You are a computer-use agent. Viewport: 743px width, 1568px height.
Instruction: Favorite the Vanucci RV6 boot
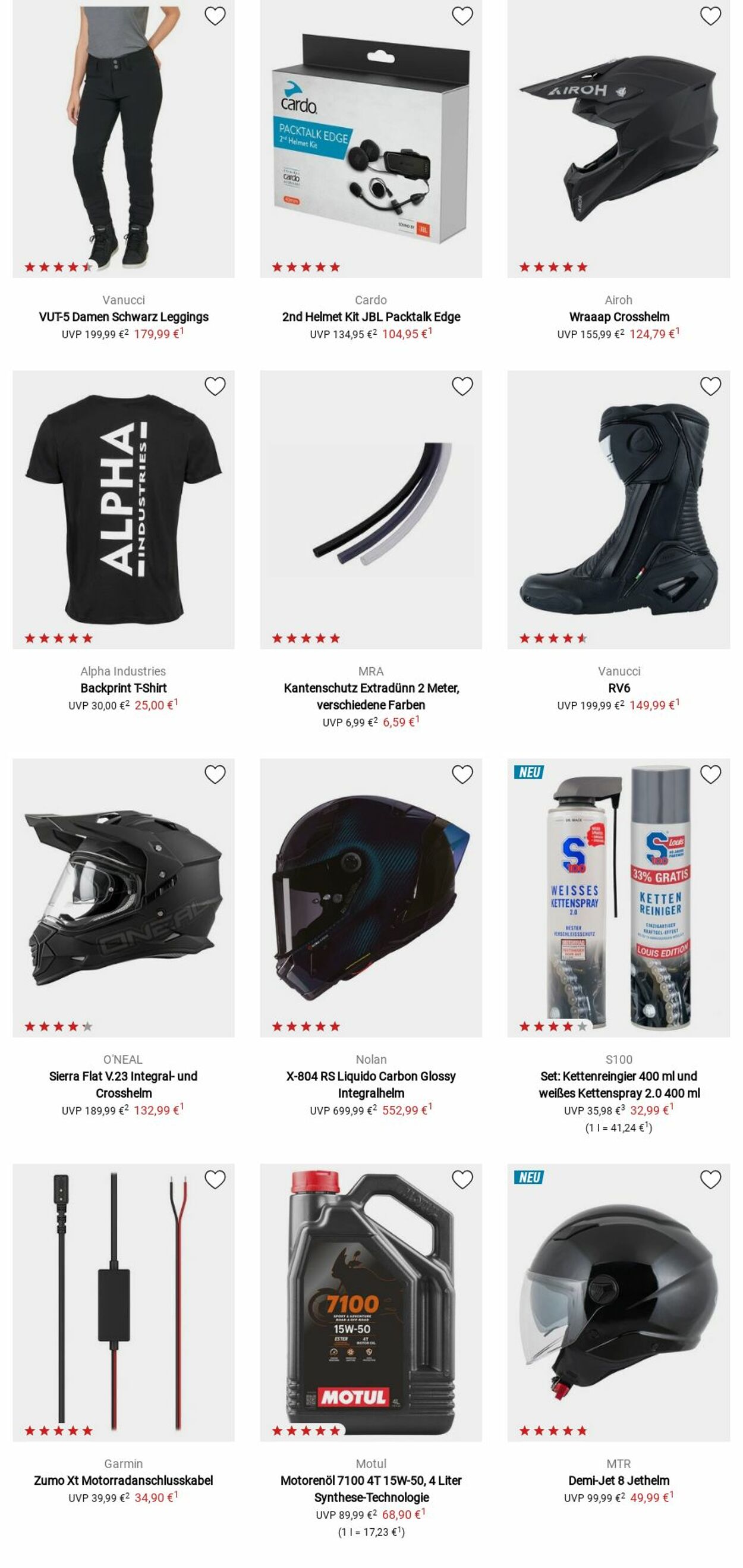[710, 386]
